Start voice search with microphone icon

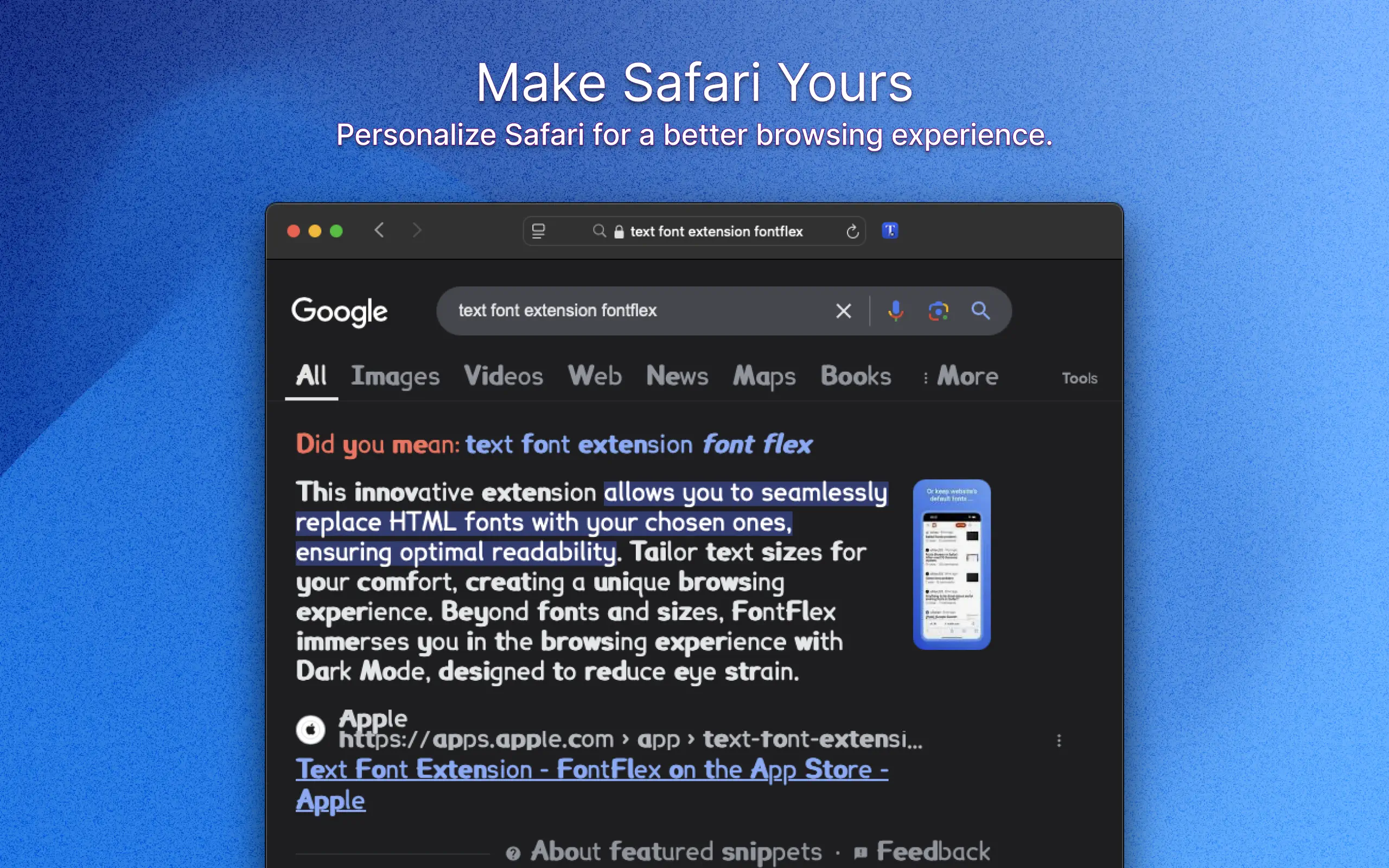click(895, 311)
